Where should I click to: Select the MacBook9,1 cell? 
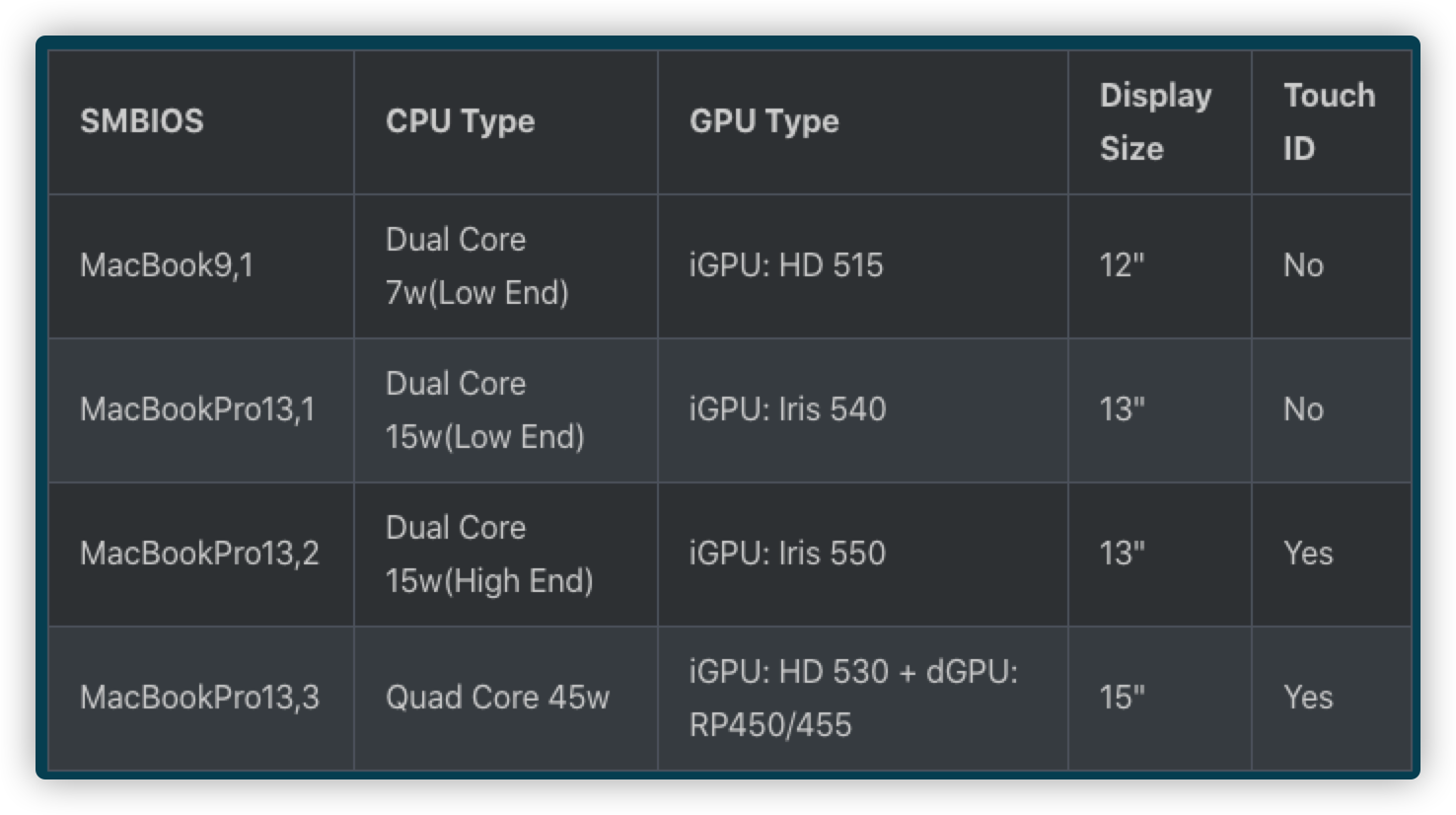click(167, 265)
